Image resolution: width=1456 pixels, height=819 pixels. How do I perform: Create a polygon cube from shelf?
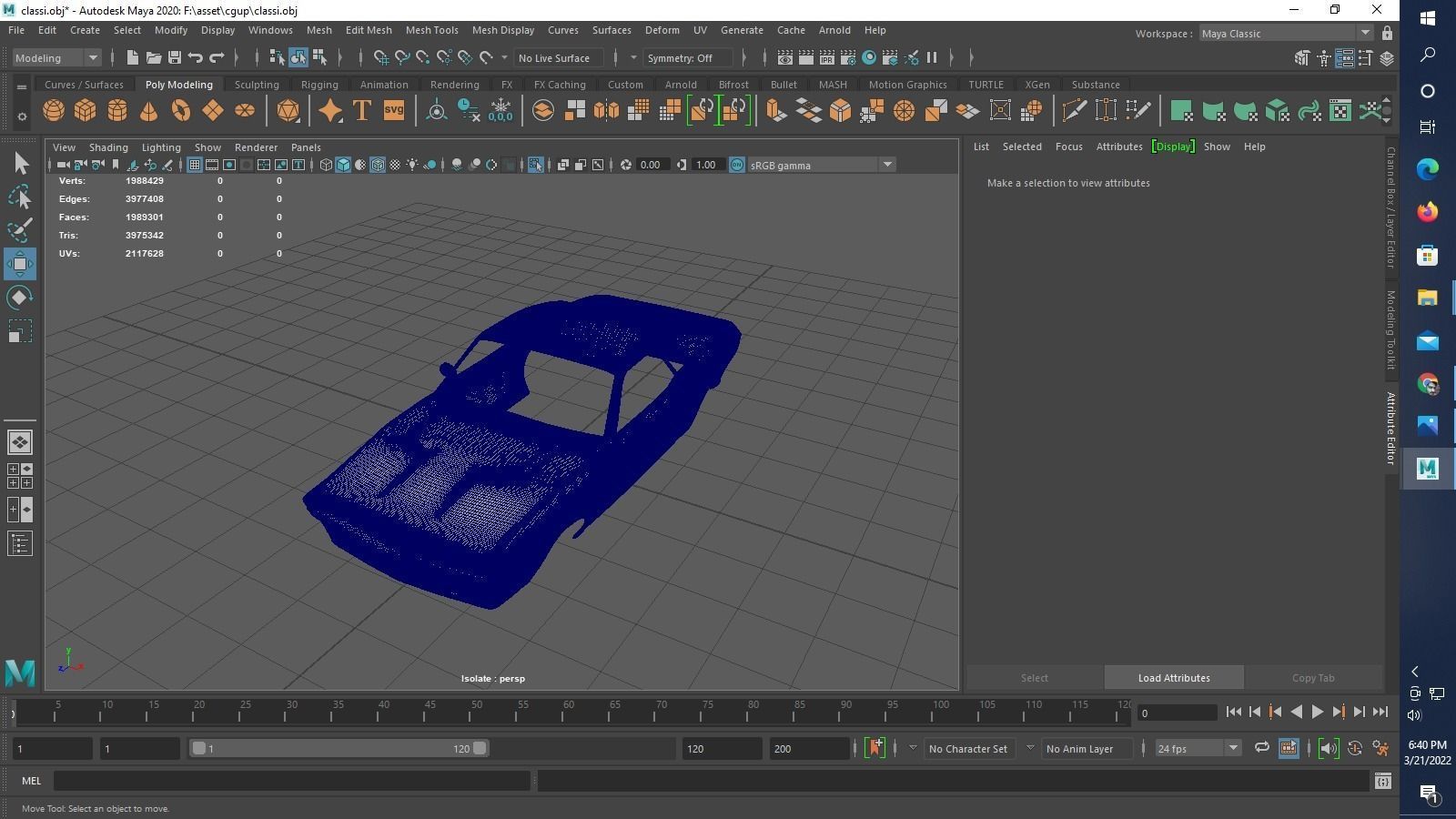click(86, 111)
